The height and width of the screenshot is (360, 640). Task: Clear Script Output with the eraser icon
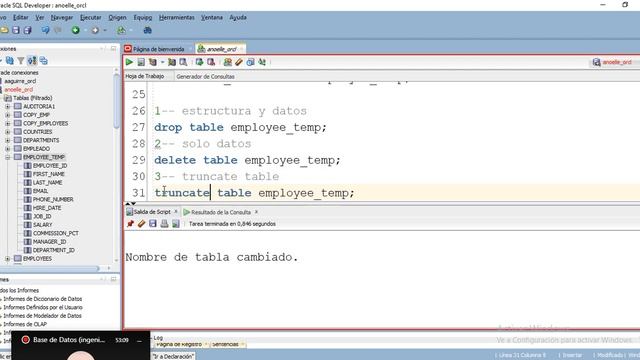[x=142, y=224]
